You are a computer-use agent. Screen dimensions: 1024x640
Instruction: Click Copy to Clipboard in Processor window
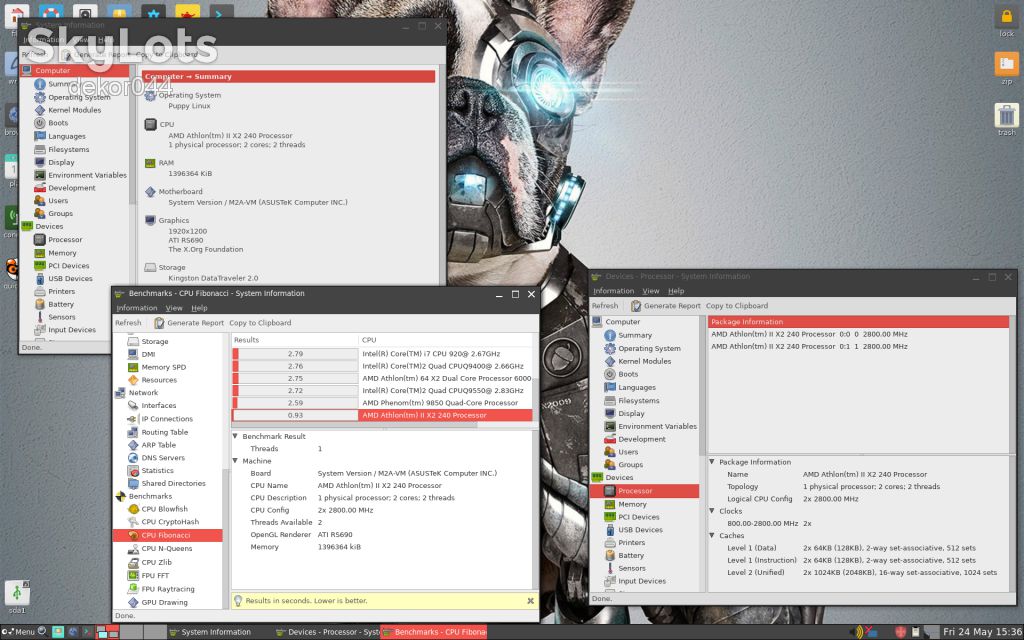737,306
